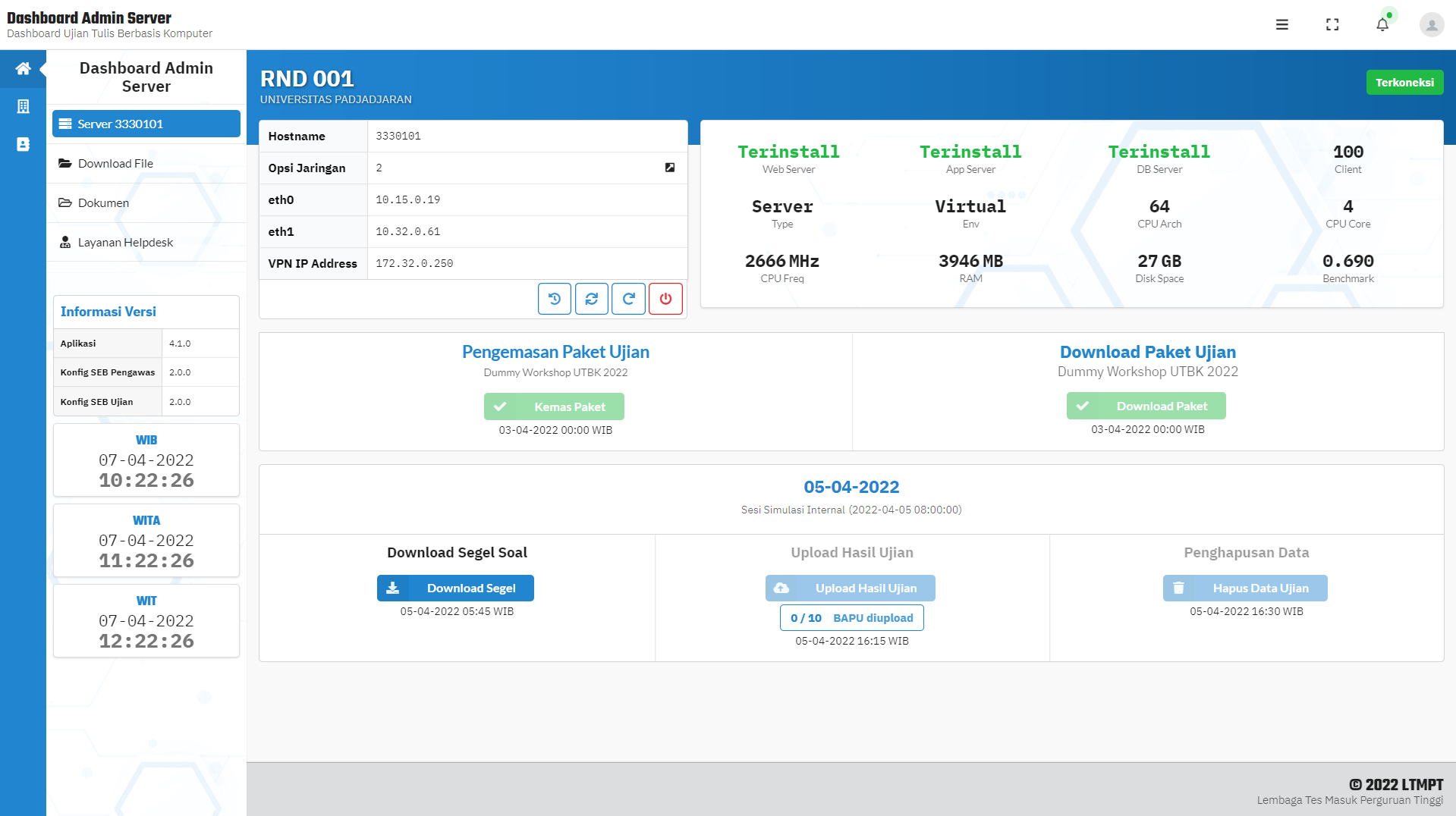Image resolution: width=1456 pixels, height=816 pixels.
Task: Click the eth0 address 10.15.0.19
Action: click(x=408, y=199)
